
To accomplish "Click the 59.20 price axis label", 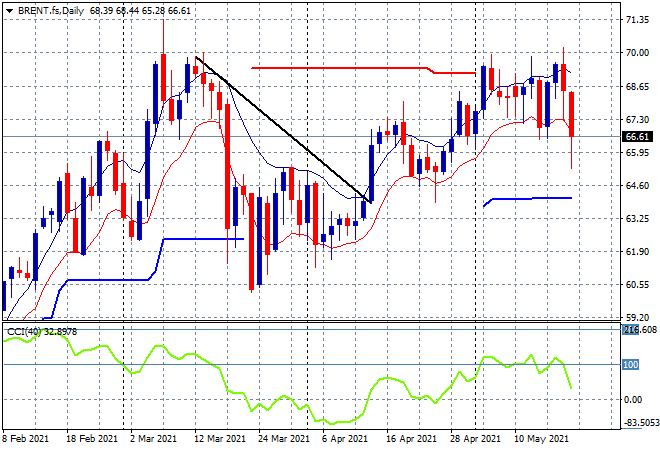I will (x=637, y=317).
